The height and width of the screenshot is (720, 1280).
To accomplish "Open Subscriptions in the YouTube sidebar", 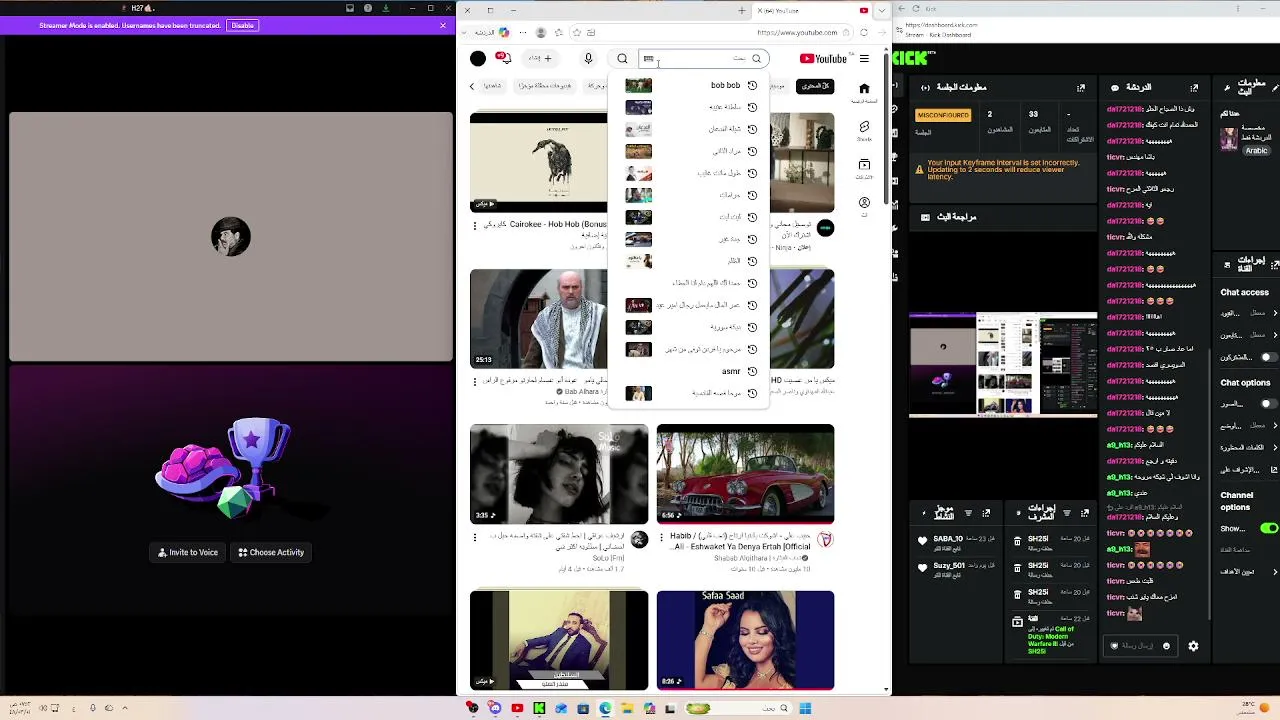I will pos(864,168).
